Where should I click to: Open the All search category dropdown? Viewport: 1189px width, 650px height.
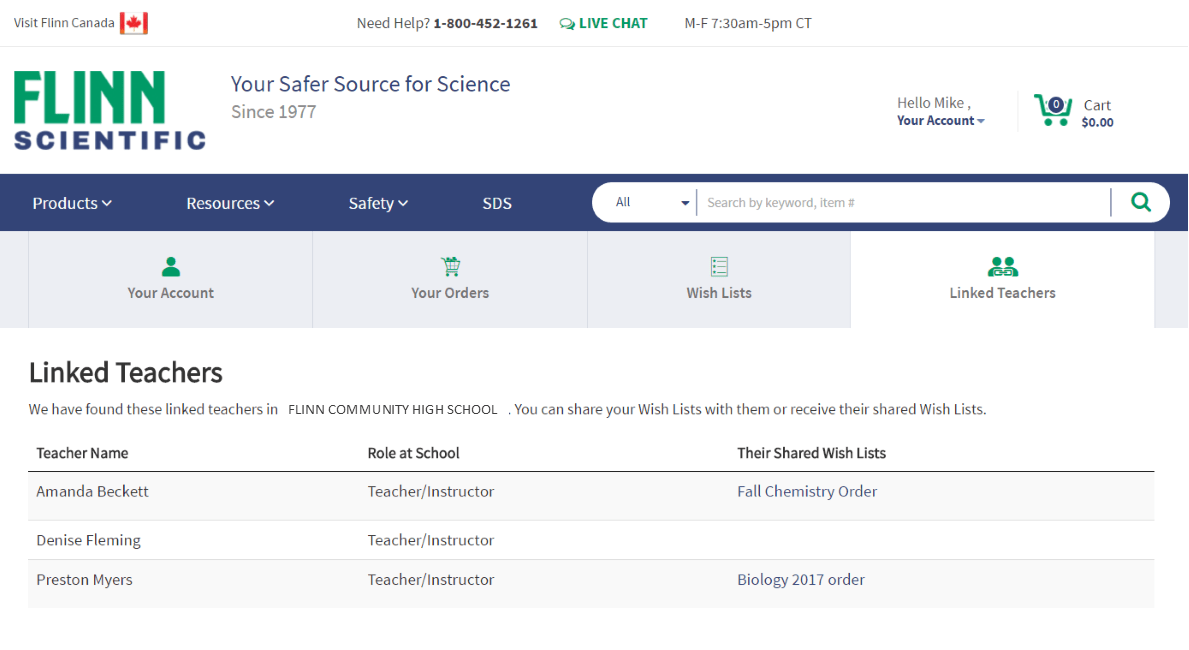(x=652, y=202)
